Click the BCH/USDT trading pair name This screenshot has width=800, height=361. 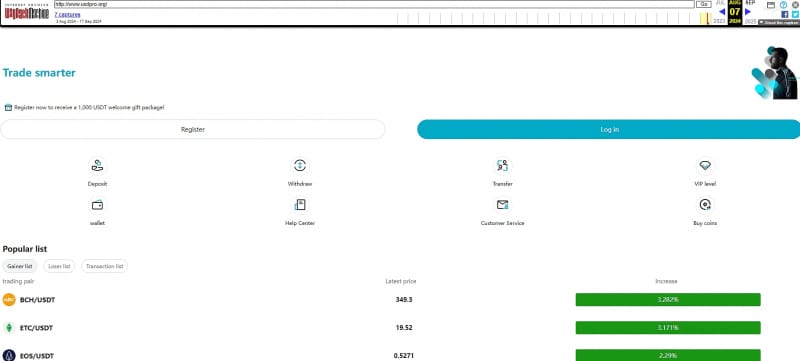tap(37, 300)
